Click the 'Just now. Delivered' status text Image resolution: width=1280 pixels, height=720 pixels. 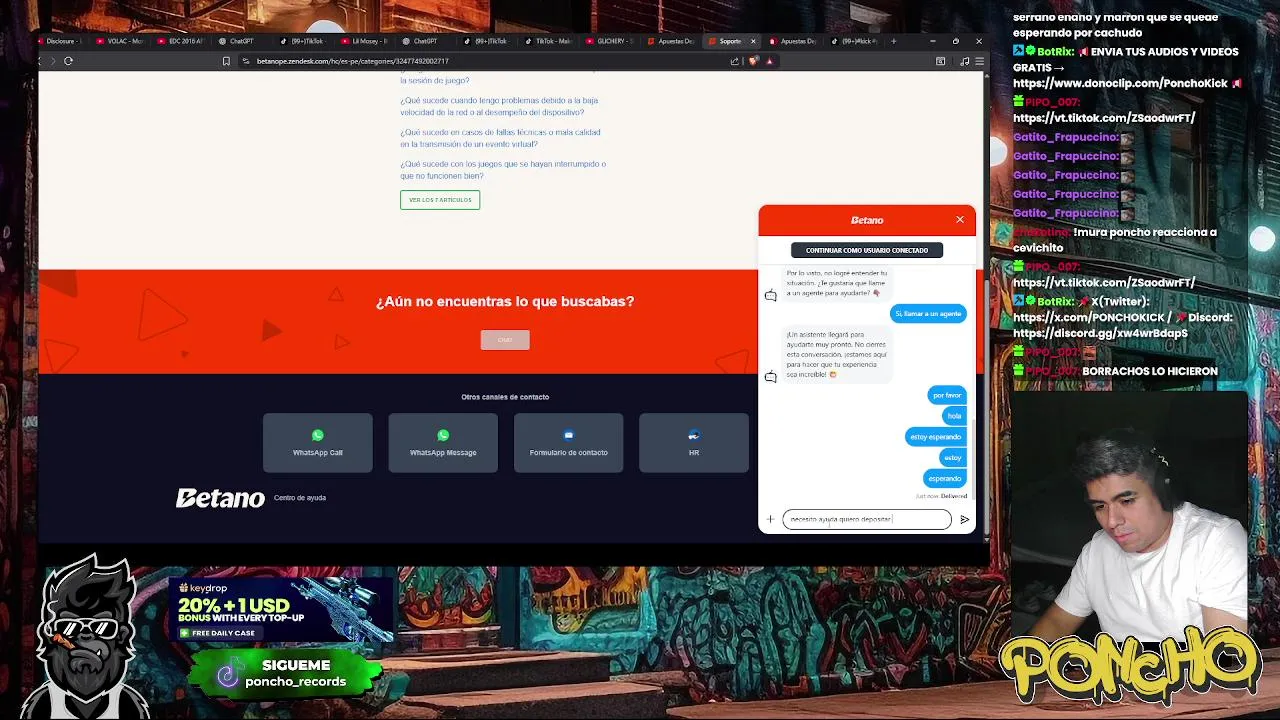click(x=941, y=496)
